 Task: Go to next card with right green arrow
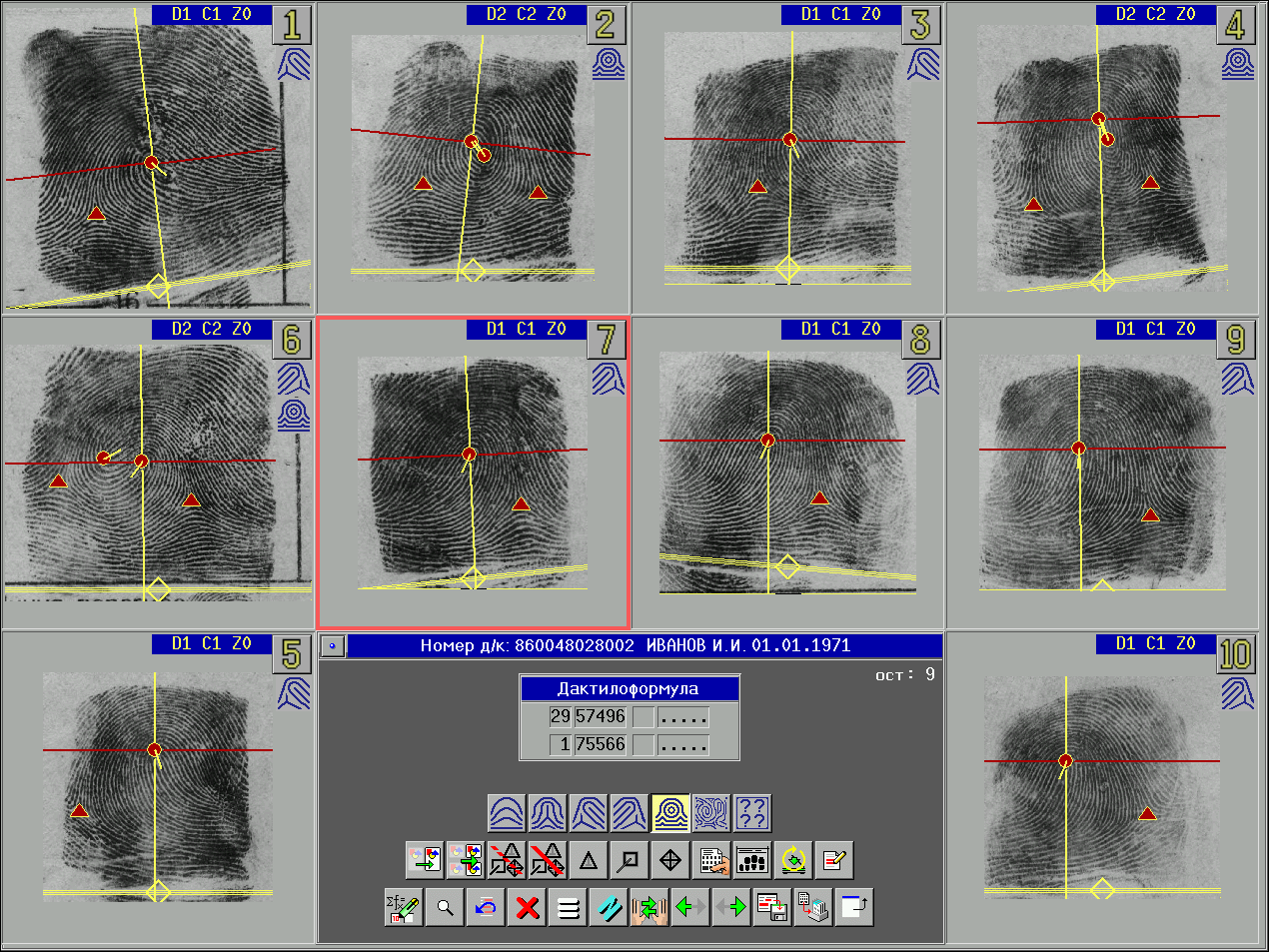point(731,907)
